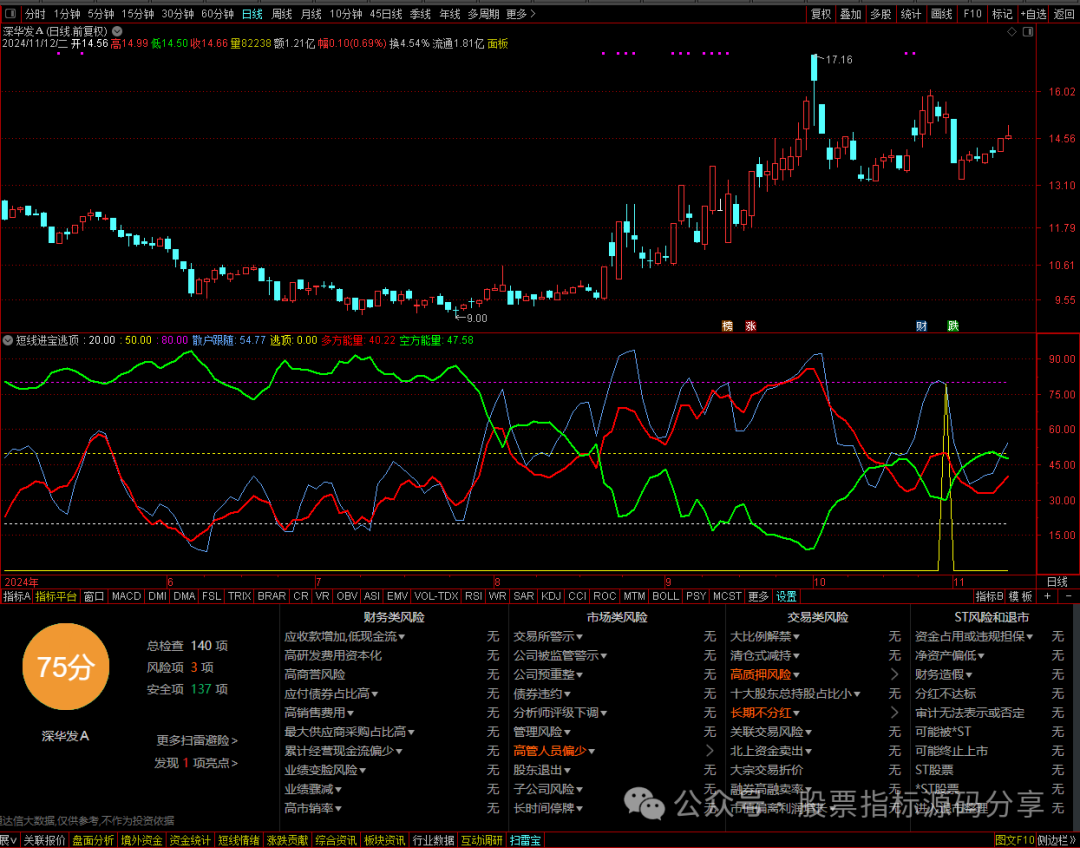
Task: Open the 关联报价 bottom tab
Action: coord(44,840)
